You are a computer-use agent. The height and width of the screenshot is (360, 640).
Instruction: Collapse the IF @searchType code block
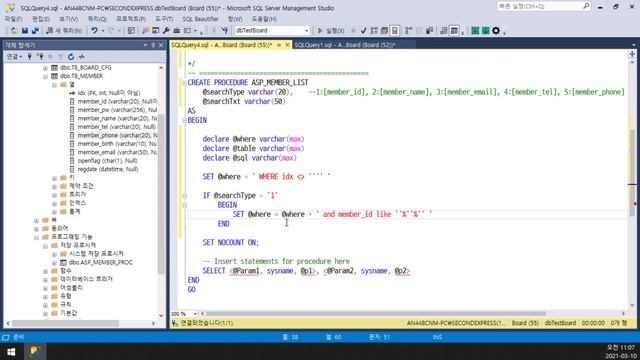pyautogui.click(x=184, y=196)
